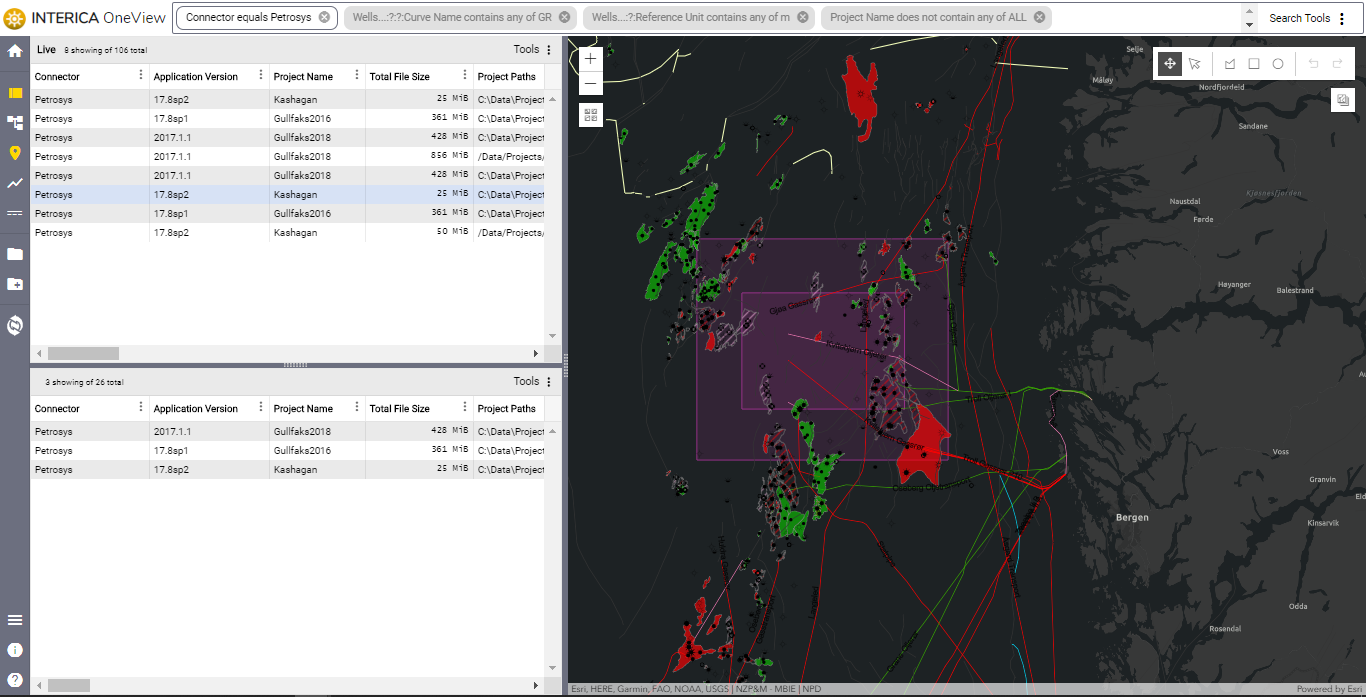Open Connector column menu in Live table

141,75
